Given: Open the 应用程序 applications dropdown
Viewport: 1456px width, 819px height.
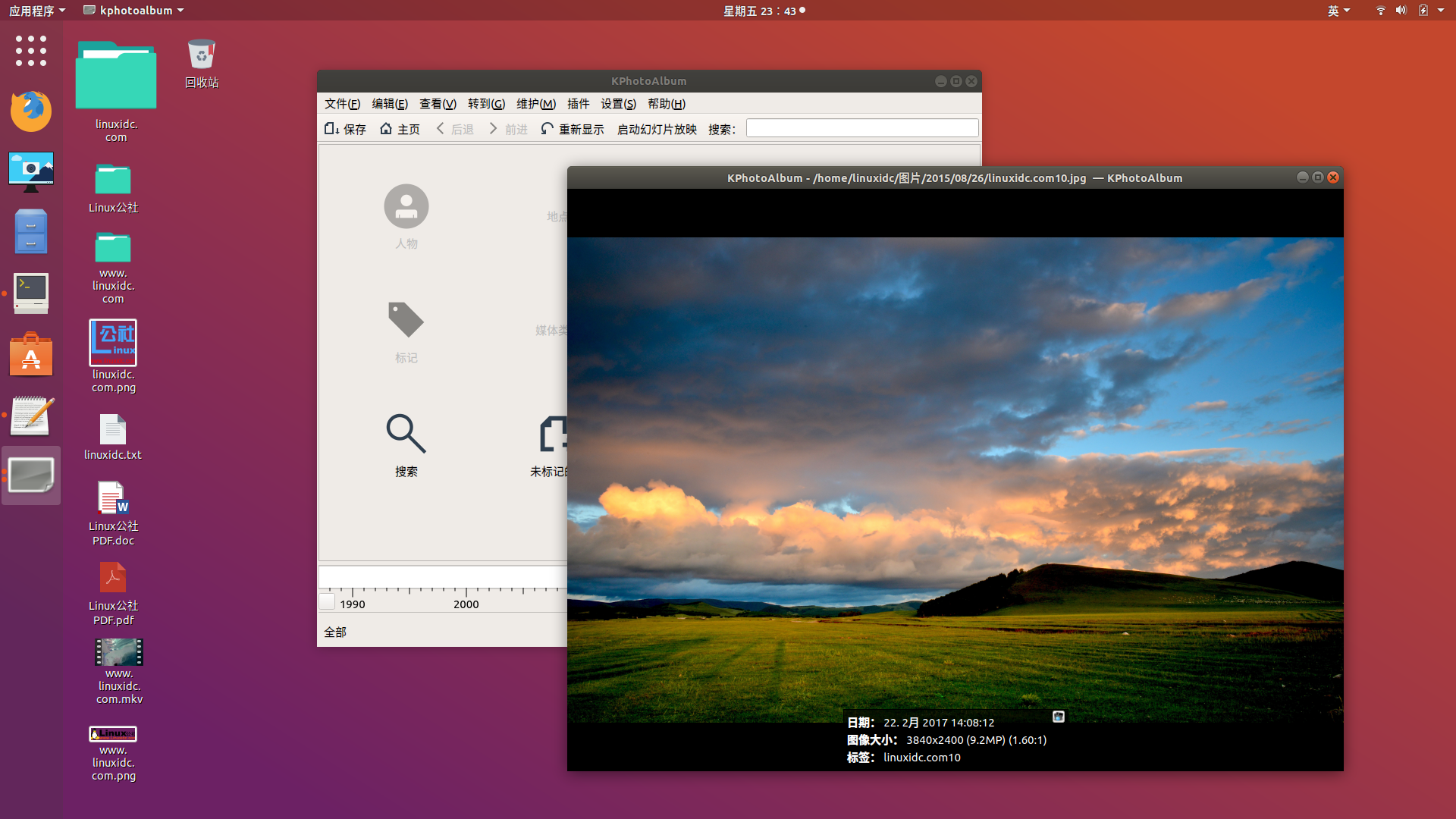Looking at the screenshot, I should click(37, 11).
